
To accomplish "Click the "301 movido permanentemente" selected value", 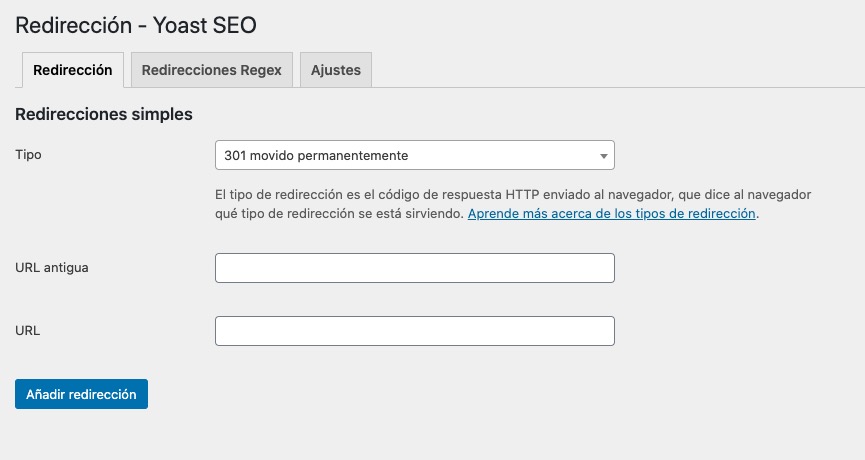I will click(316, 155).
